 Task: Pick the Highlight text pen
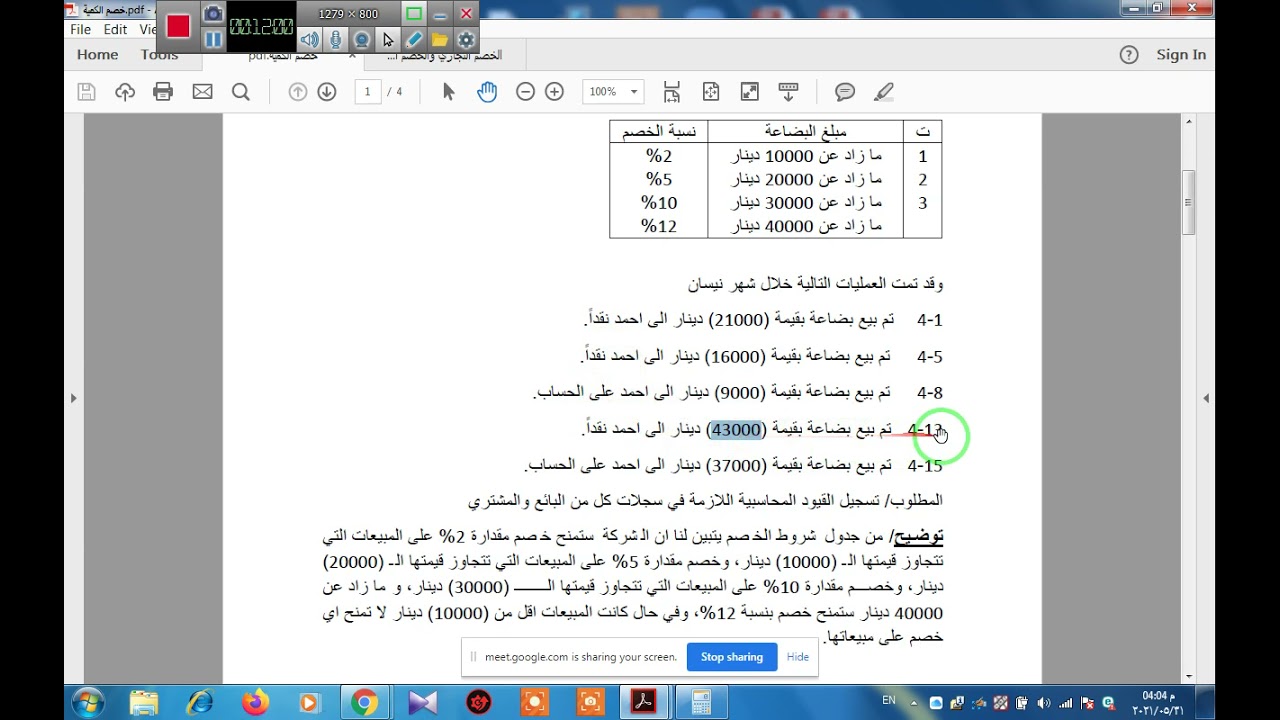[x=883, y=92]
